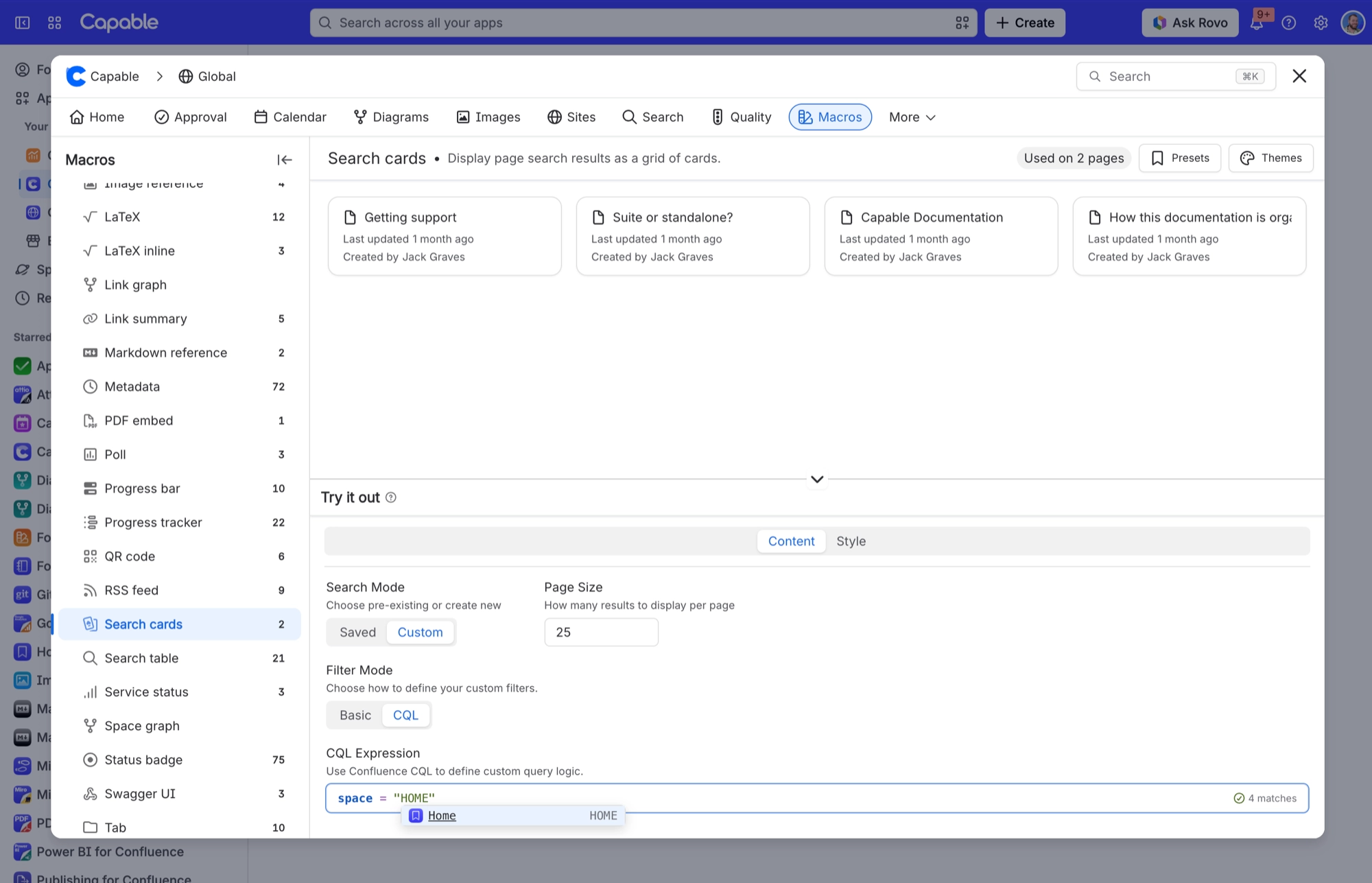Image resolution: width=1372 pixels, height=883 pixels.
Task: Select the Progress tracker macro
Action: (180, 522)
